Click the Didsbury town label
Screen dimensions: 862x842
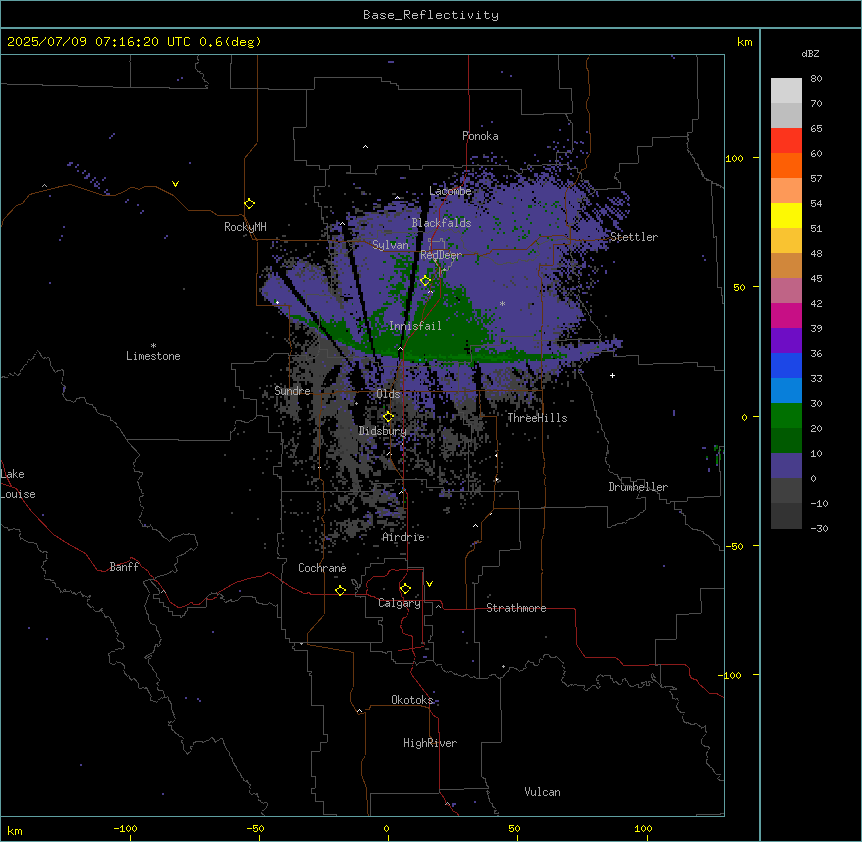[x=383, y=431]
